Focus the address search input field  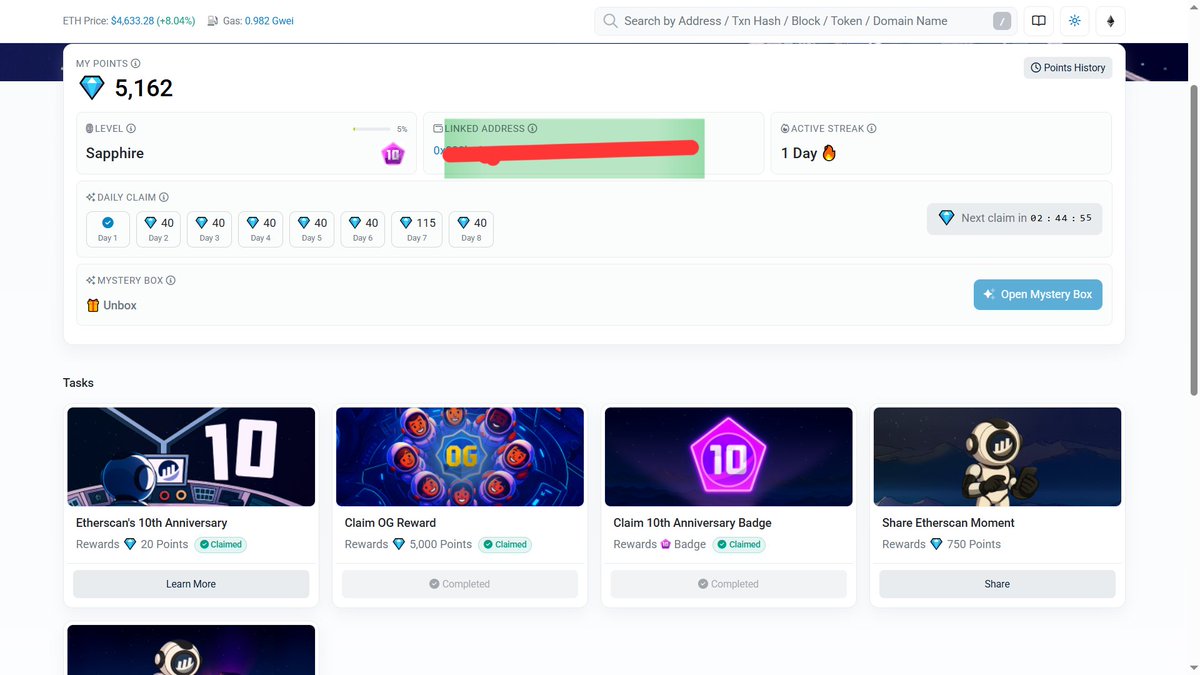805,21
